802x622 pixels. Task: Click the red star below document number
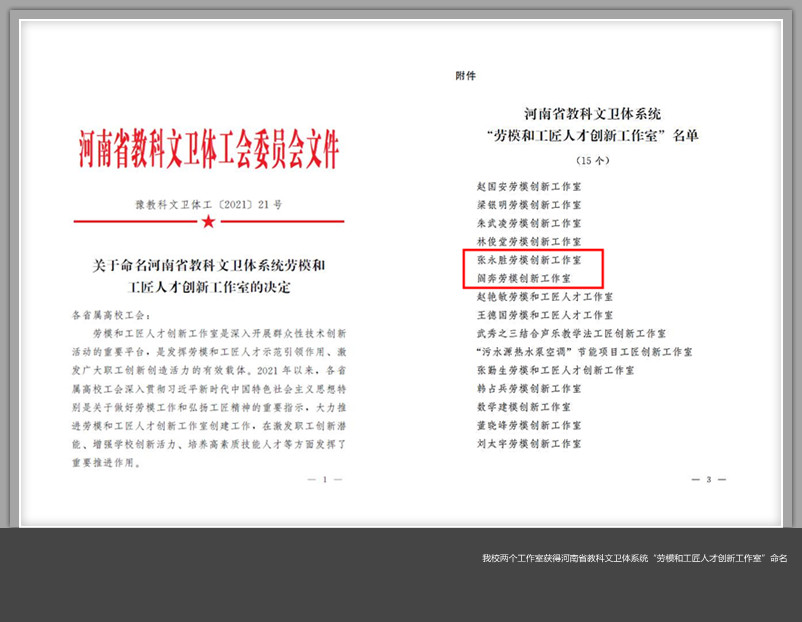[208, 221]
